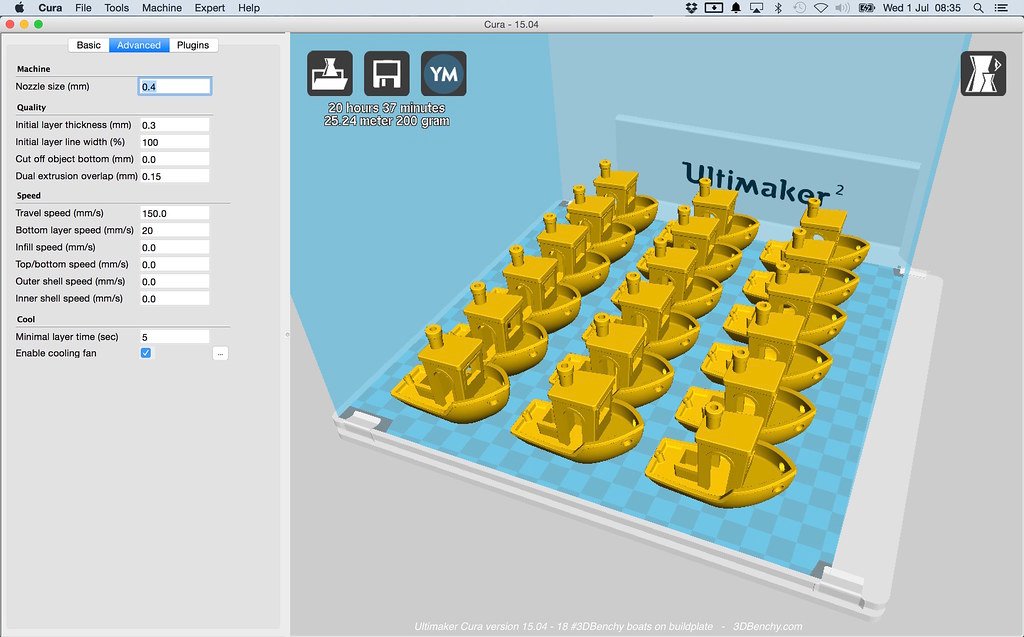This screenshot has width=1024, height=637.
Task: Open the Expert menu
Action: [x=209, y=8]
